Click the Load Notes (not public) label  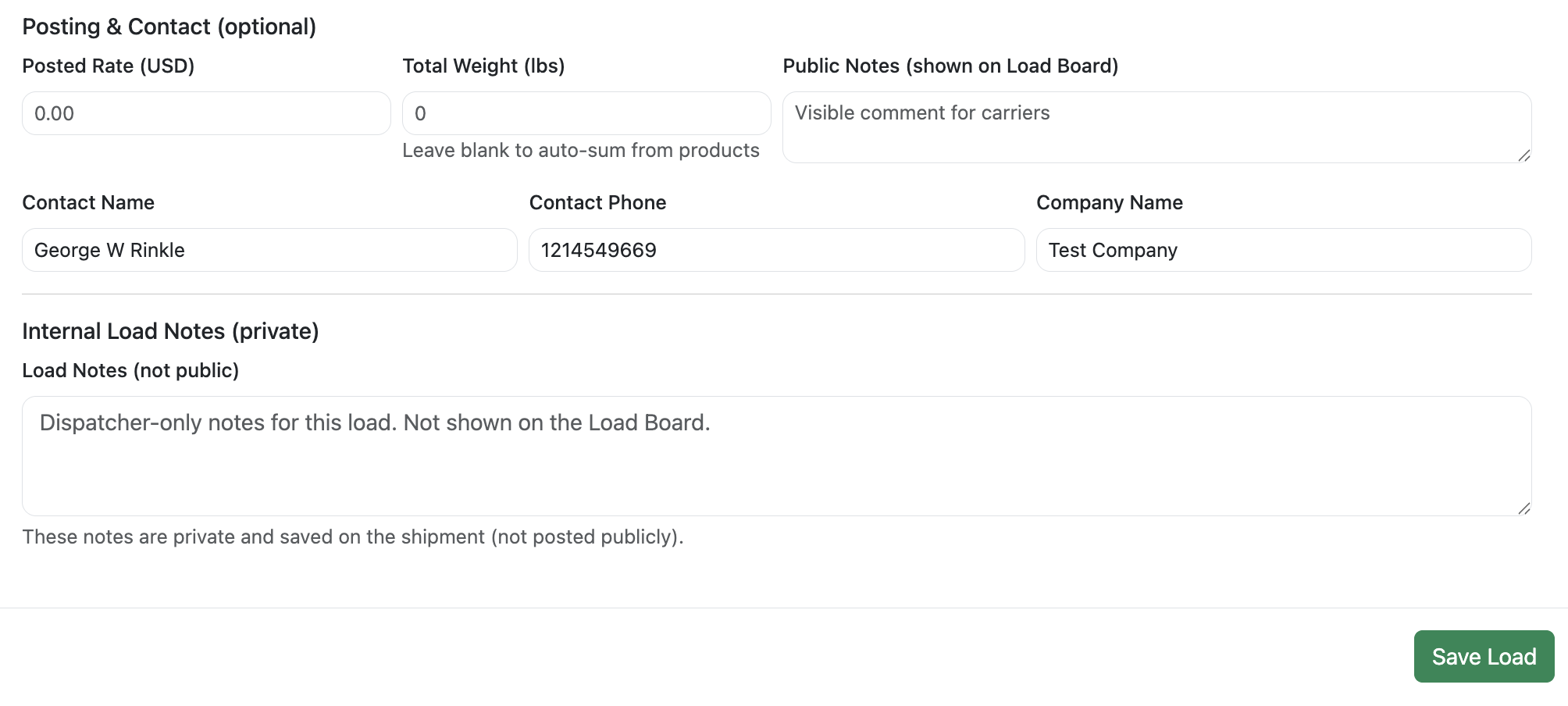click(x=131, y=370)
